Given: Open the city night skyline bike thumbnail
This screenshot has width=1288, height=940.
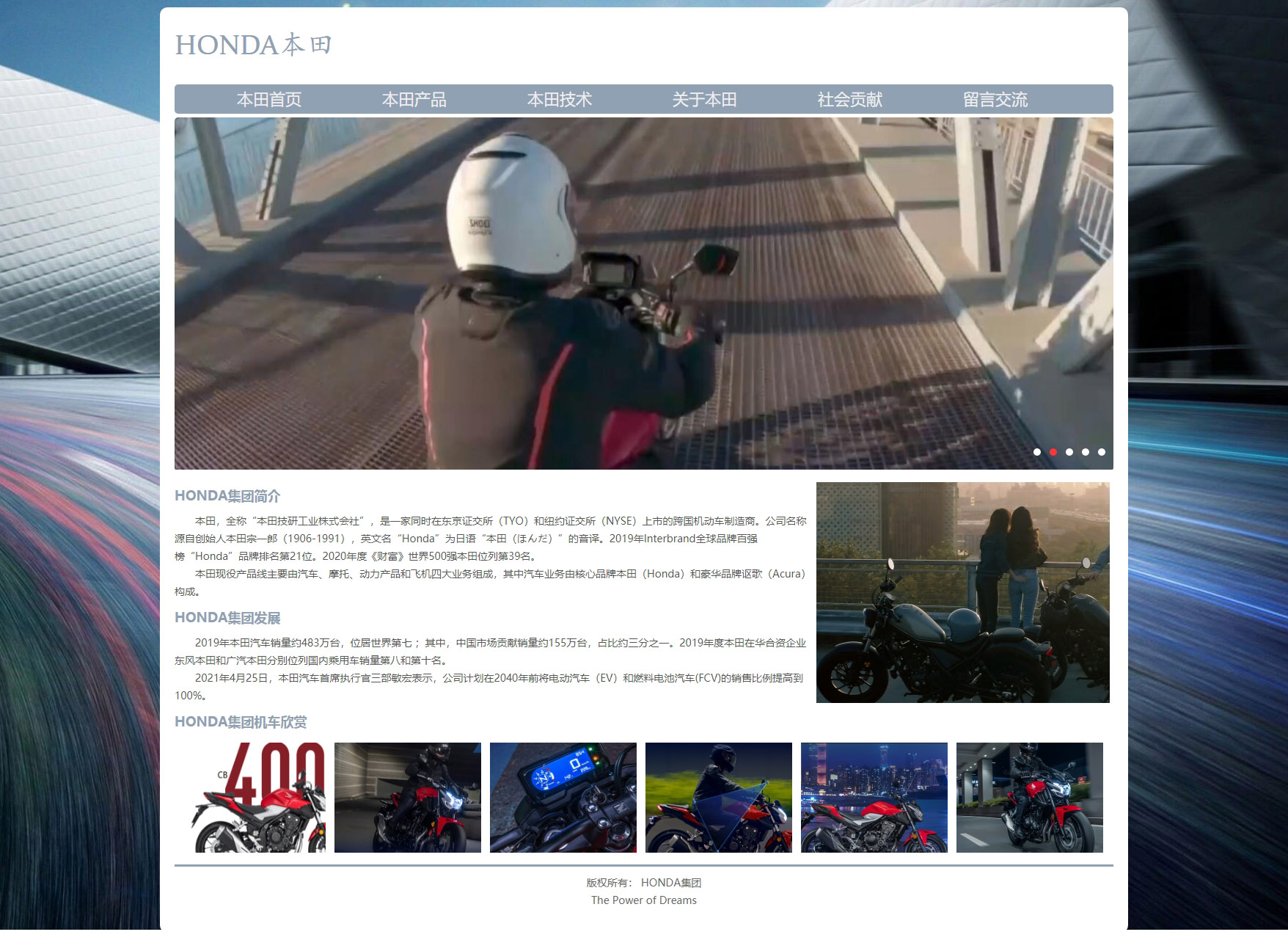Looking at the screenshot, I should coord(874,798).
